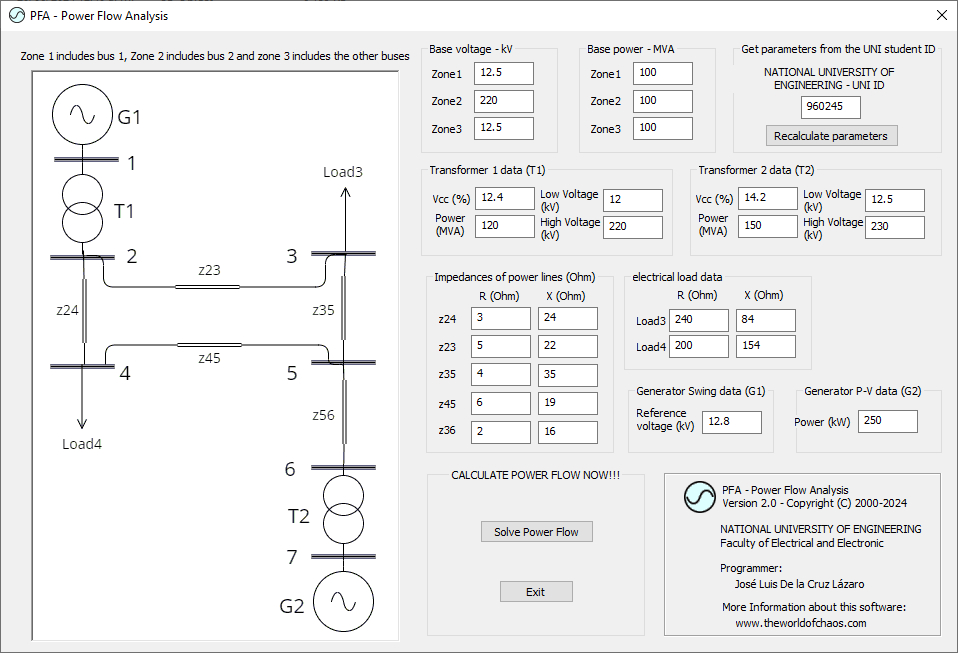Click the UNI ID field showing 960245

831,107
